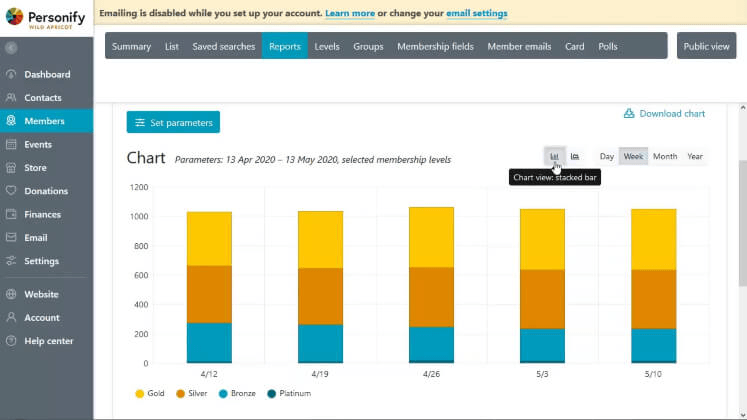Click the Dashboard sidebar icon
747x420 pixels.
click(x=11, y=74)
